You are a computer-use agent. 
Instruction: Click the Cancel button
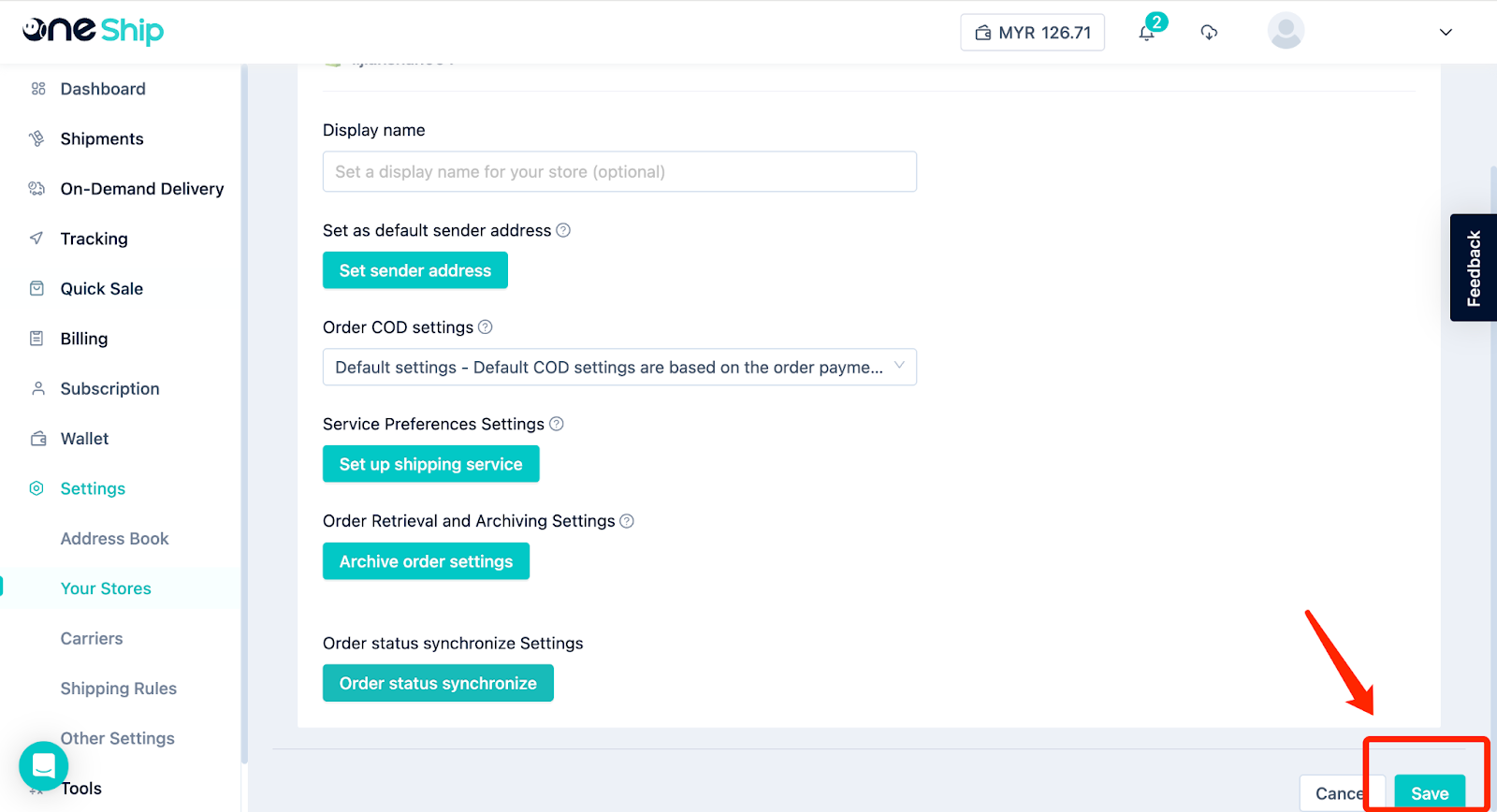[x=1340, y=793]
